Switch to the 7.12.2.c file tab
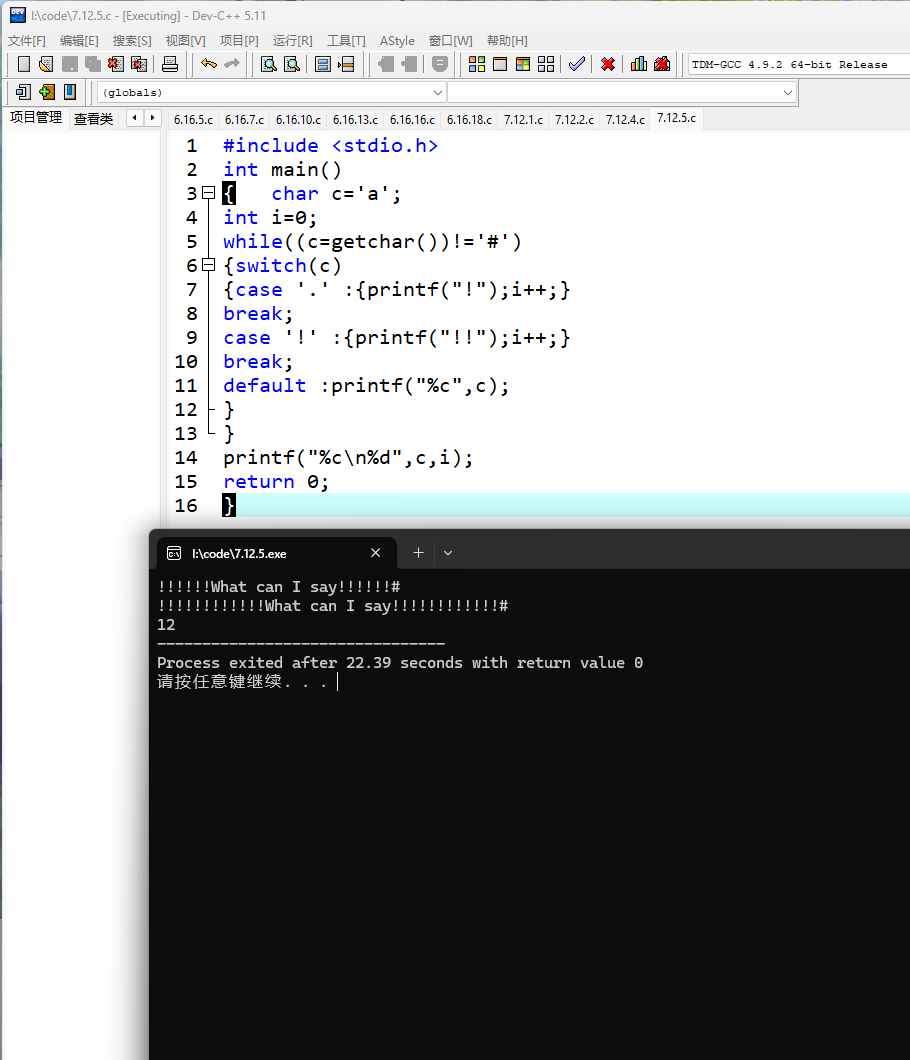This screenshot has width=910, height=1060. (575, 120)
